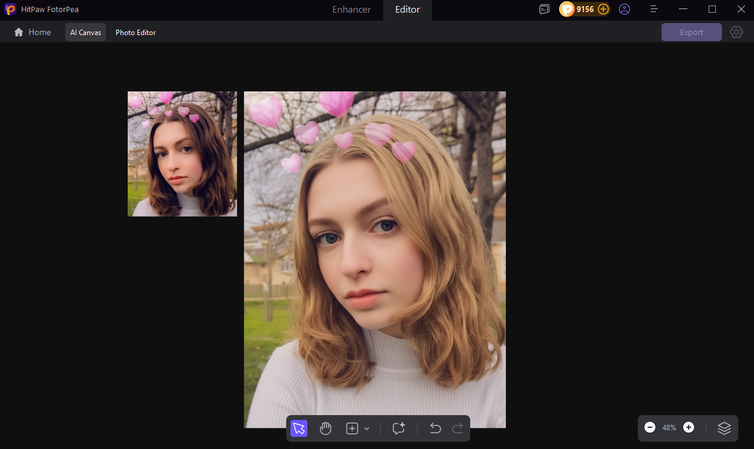Click the Export button
This screenshot has width=754, height=449.
691,32
